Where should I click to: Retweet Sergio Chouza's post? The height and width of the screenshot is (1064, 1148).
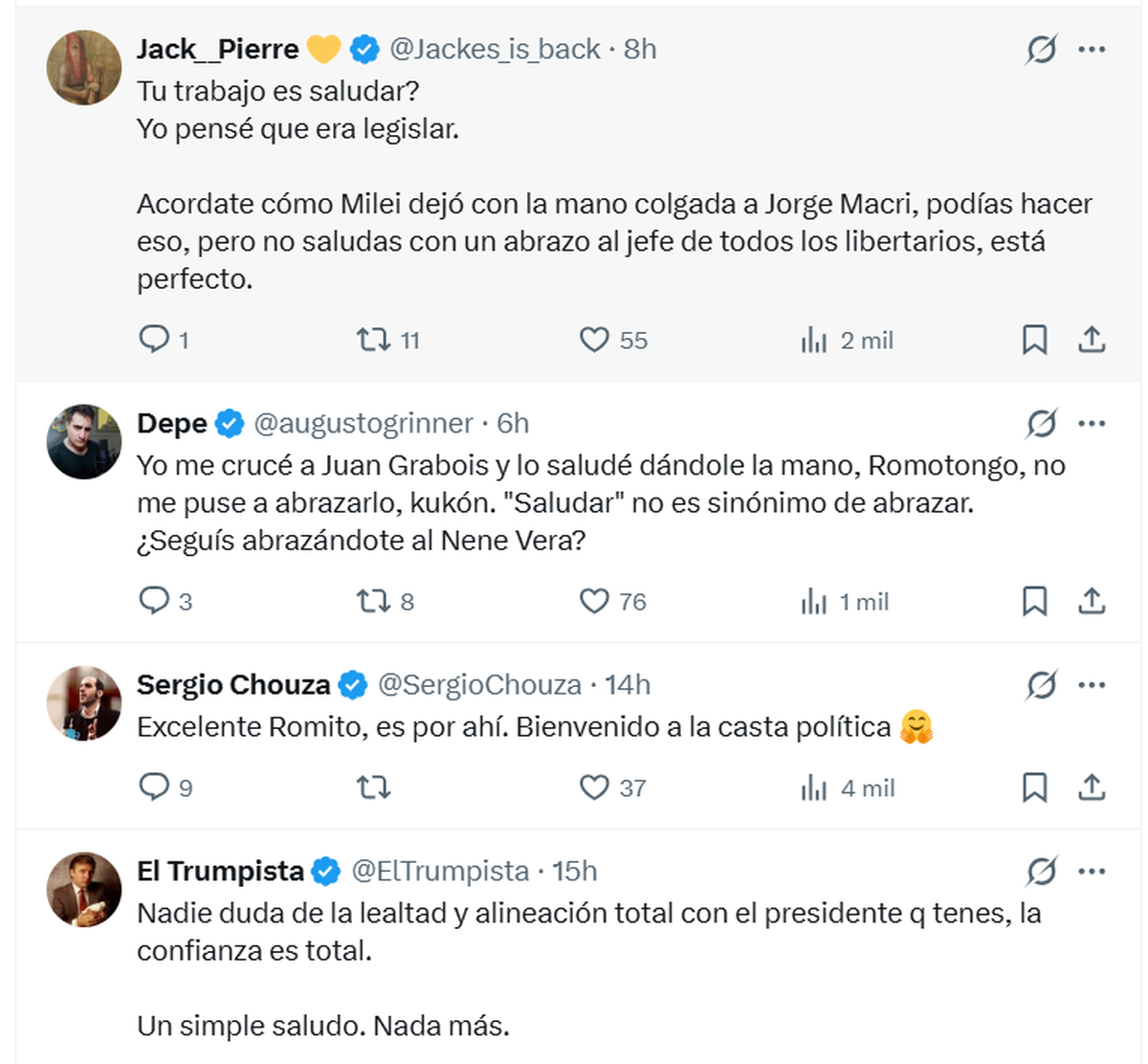[x=373, y=787]
